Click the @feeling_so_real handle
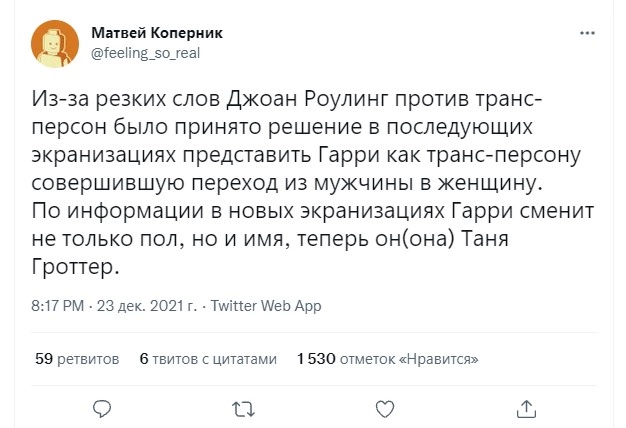Viewport: 626px width, 428px height. click(x=146, y=53)
